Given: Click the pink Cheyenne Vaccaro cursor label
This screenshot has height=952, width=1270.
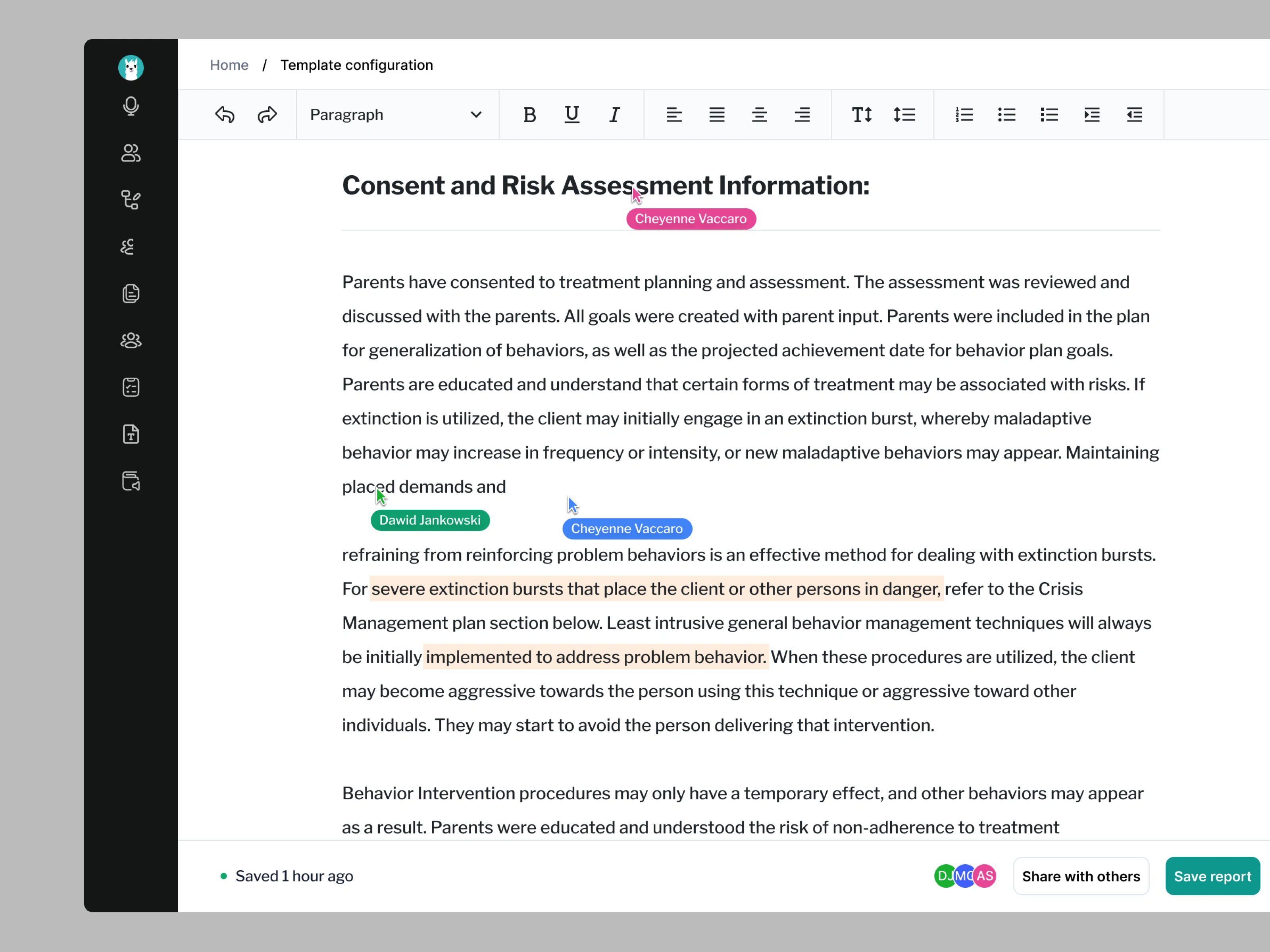Looking at the screenshot, I should [x=691, y=219].
